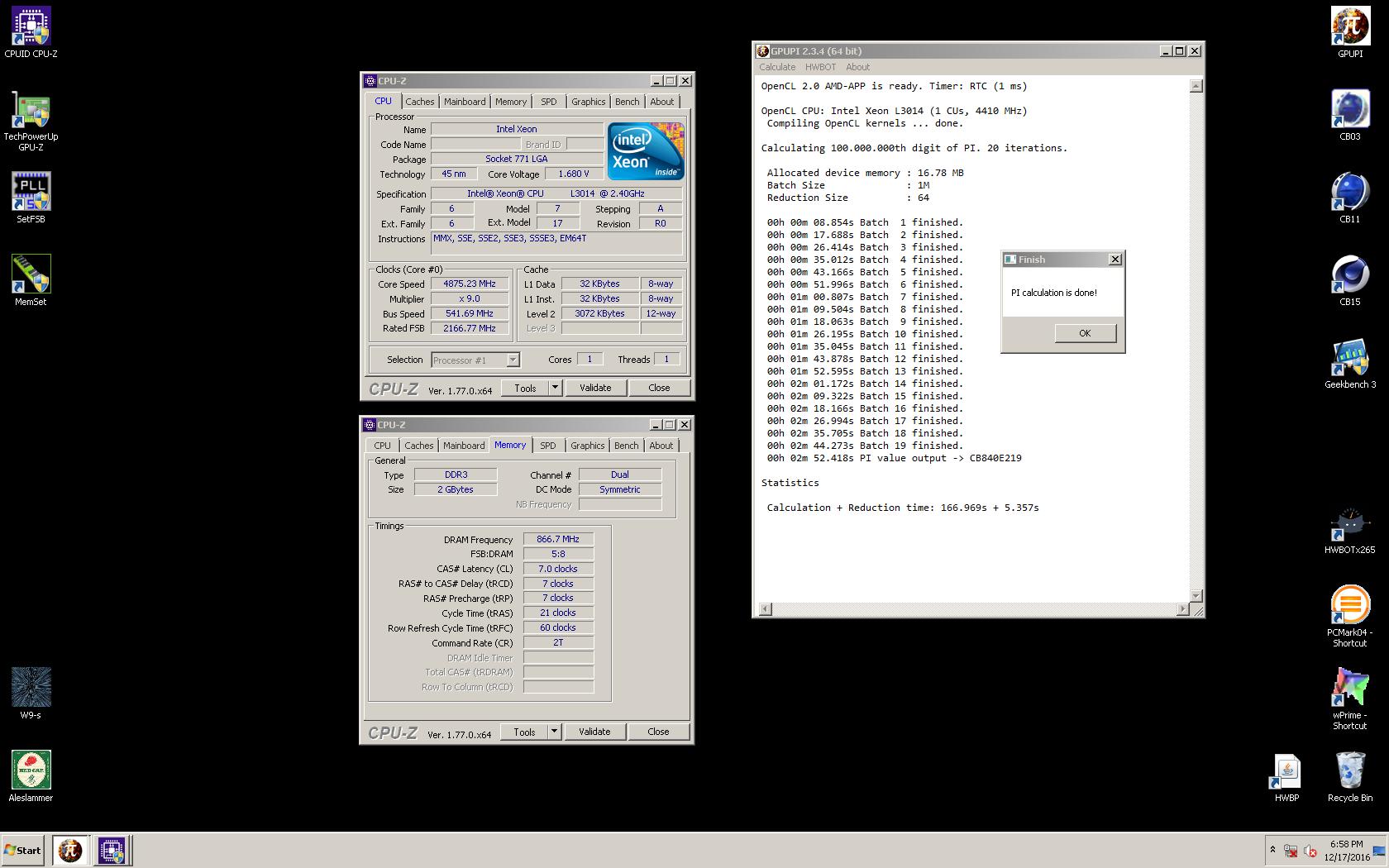Screen dimensions: 1389x868
Task: Open the Recycle Bin
Action: 1350,777
